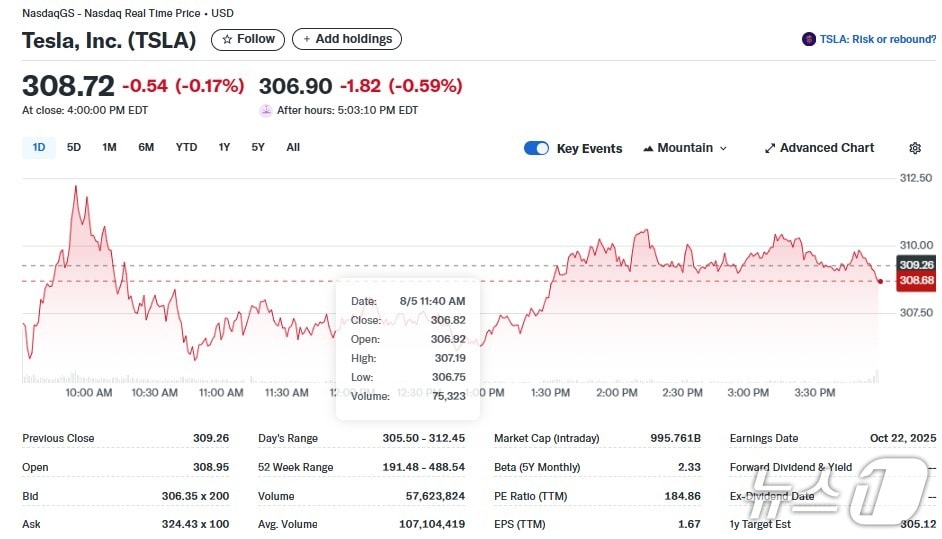Click the 309.26 previous close price label
Image resolution: width=942 pixels, height=539 pixels.
coord(916,265)
